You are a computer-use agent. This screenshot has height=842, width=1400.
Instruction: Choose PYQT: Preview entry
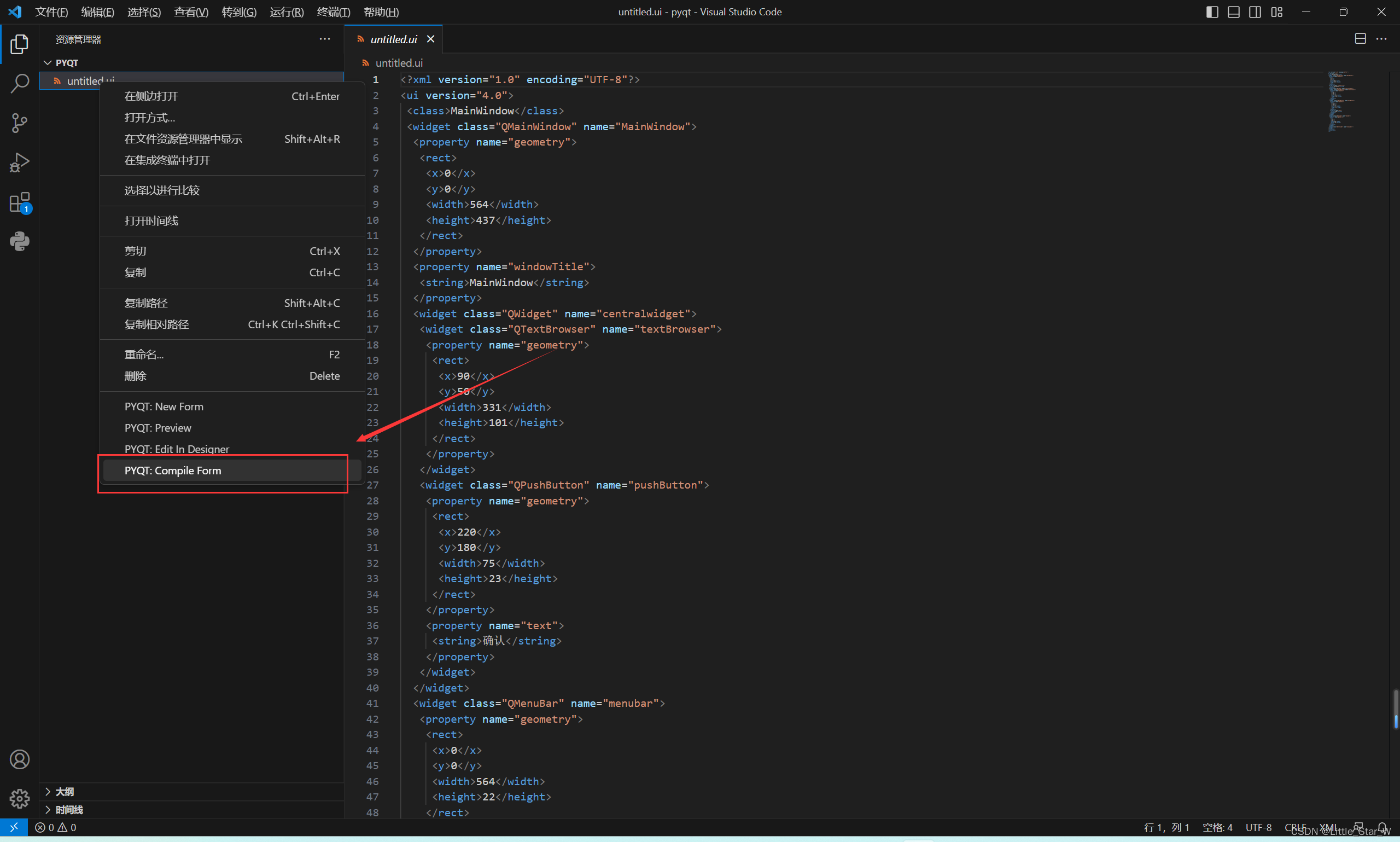pos(232,428)
